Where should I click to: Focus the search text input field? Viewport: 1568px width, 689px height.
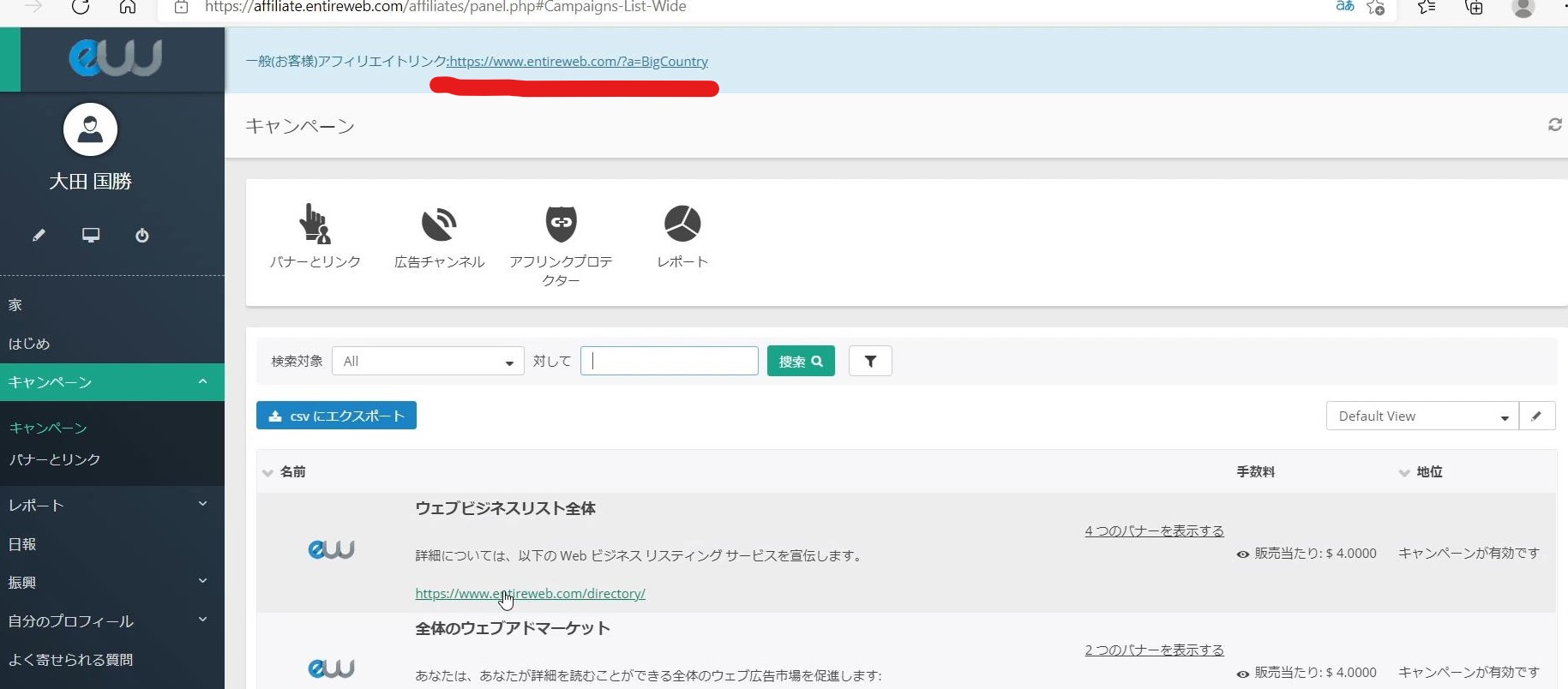pyautogui.click(x=670, y=361)
